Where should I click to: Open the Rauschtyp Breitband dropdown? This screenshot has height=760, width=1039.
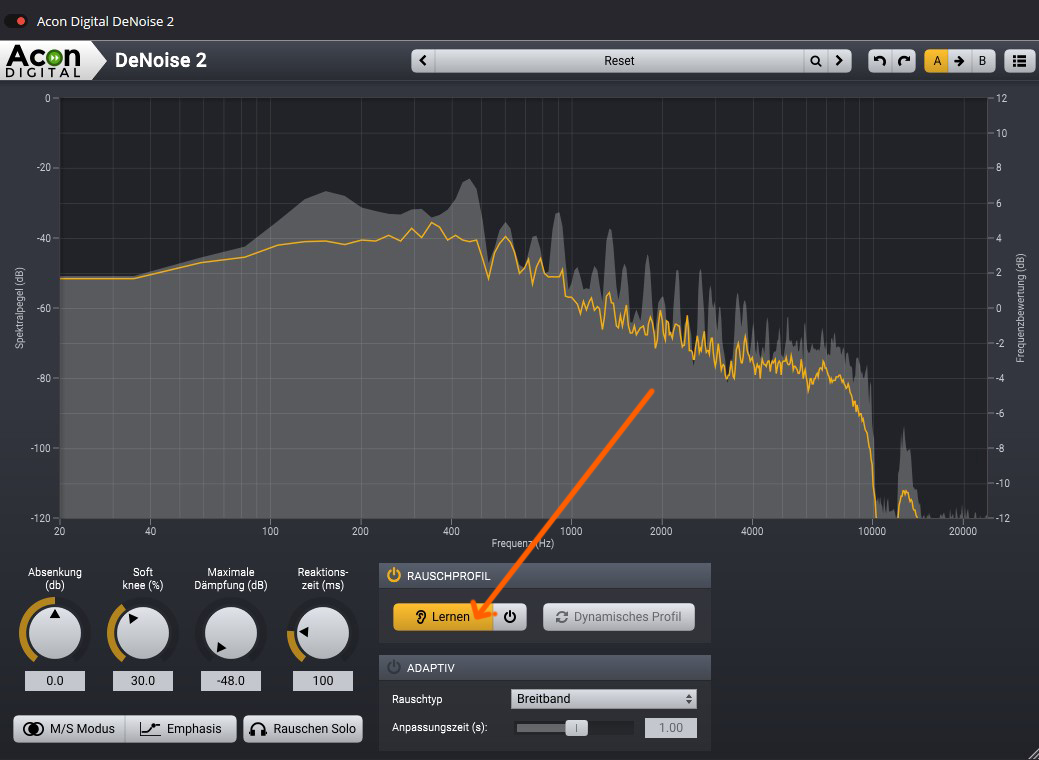pos(604,698)
